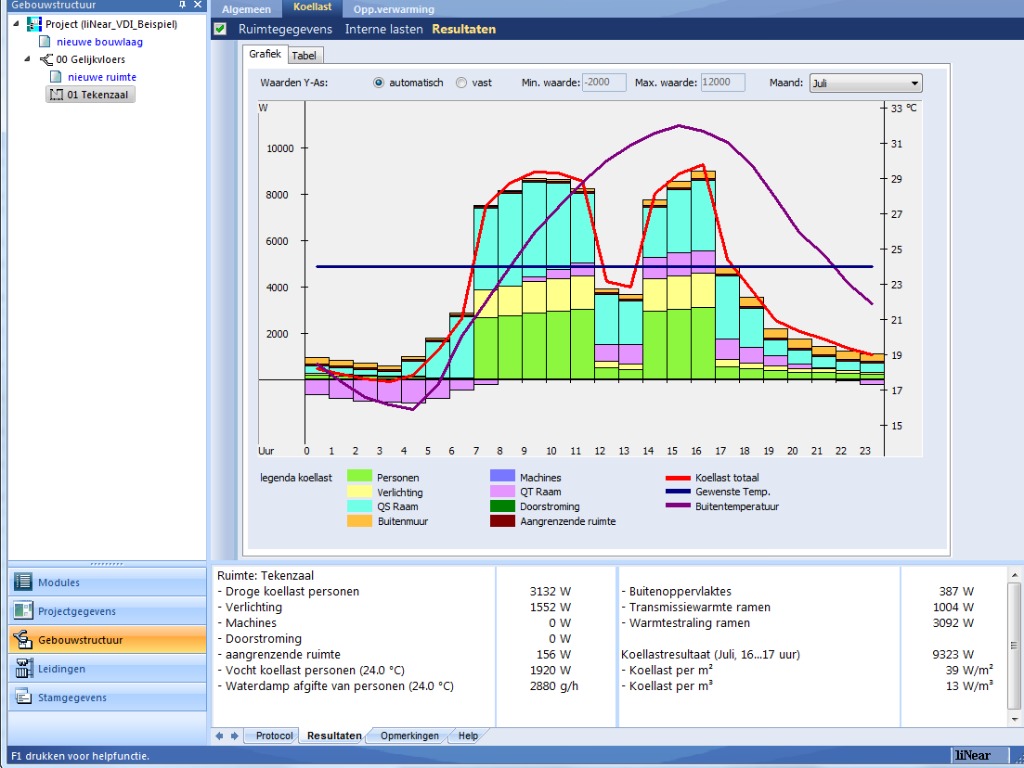Viewport: 1024px width, 768px height.
Task: Click the red Koellast totaal legend swatch
Action: [678, 478]
